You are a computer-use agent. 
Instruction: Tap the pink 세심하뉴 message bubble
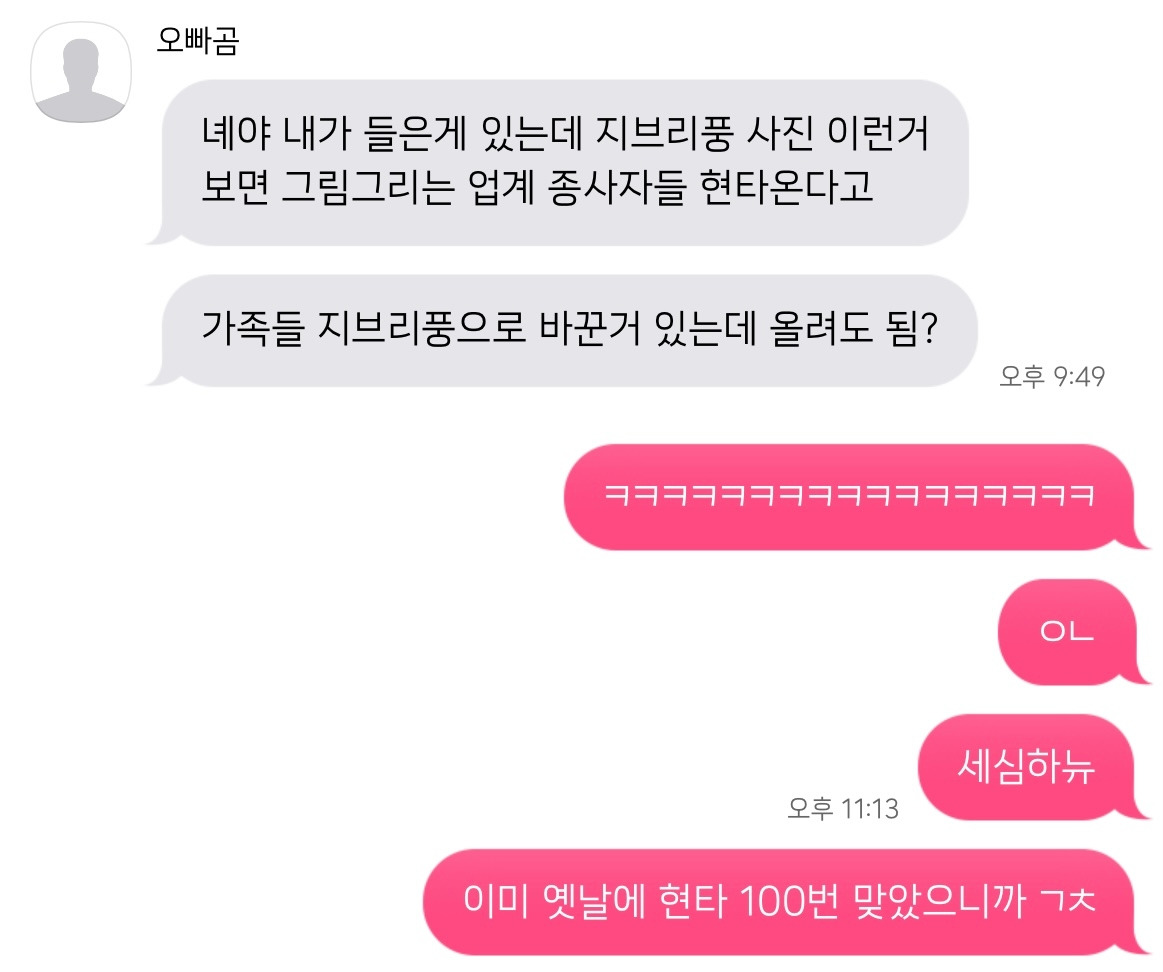[1034, 767]
